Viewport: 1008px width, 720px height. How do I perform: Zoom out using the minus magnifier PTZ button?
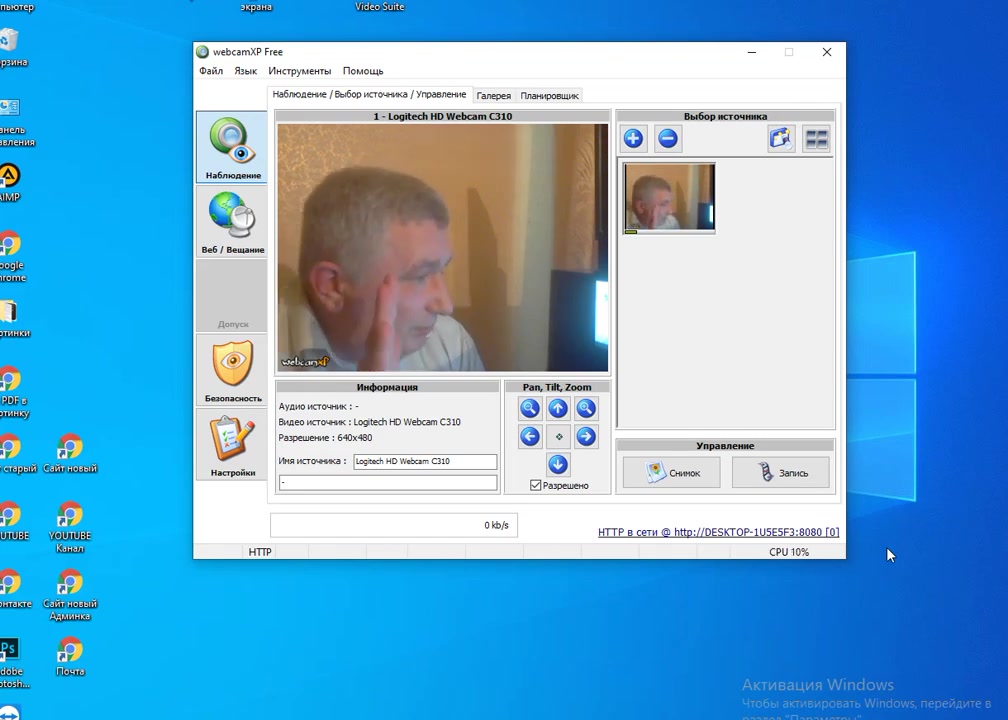[x=530, y=408]
